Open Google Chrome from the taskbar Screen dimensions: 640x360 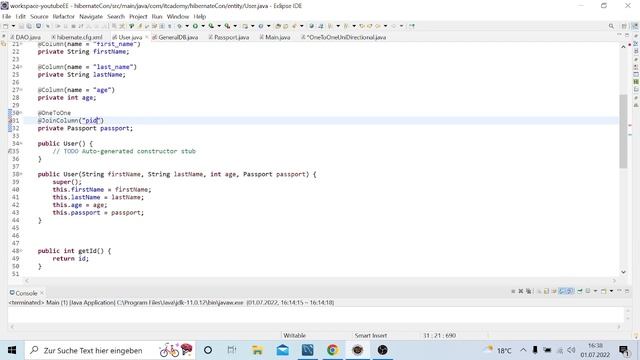tap(332, 350)
